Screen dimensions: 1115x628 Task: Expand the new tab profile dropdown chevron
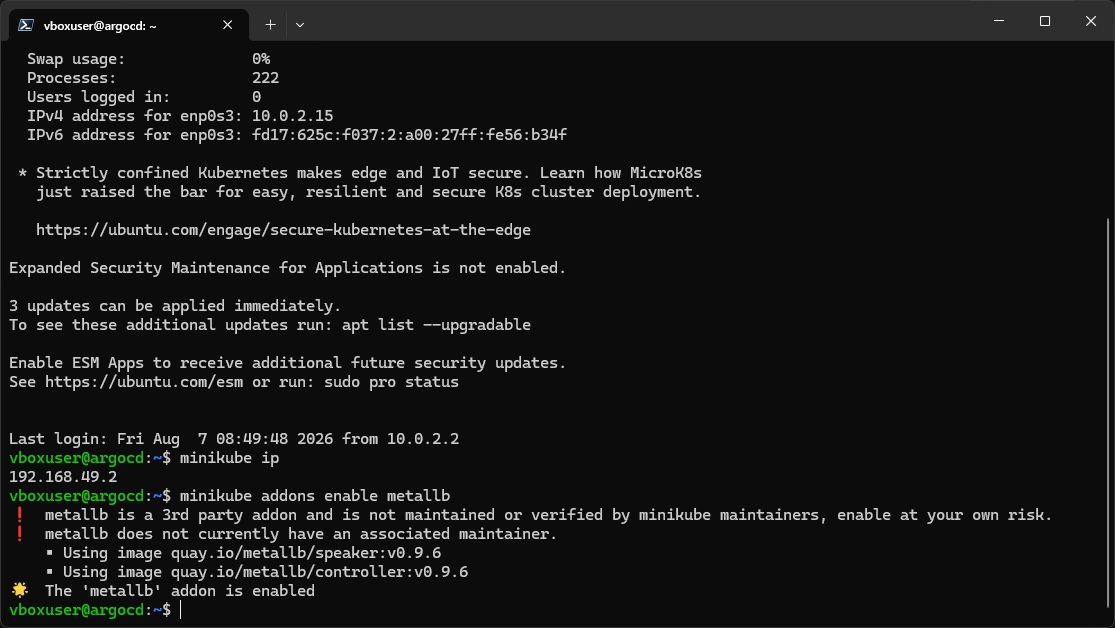click(x=300, y=25)
